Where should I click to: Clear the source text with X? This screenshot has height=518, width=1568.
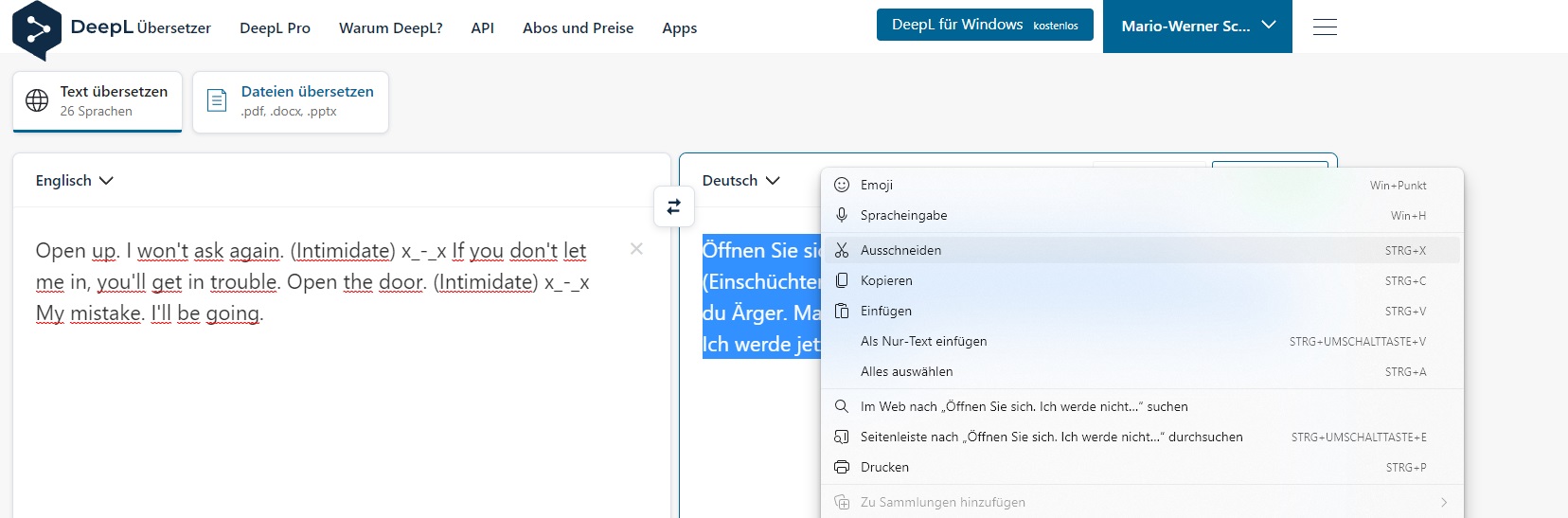click(636, 249)
